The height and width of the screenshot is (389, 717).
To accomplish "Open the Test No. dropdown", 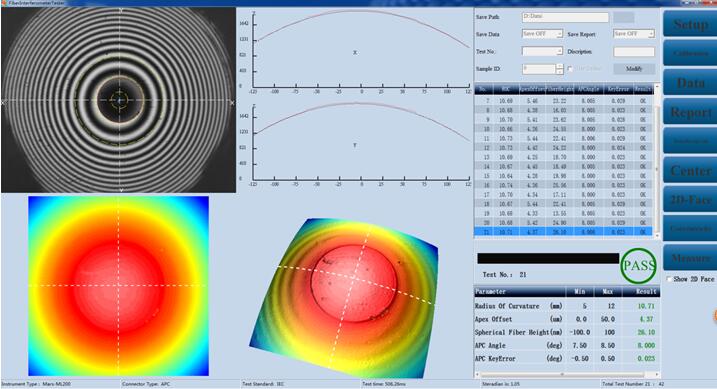I will (559, 51).
